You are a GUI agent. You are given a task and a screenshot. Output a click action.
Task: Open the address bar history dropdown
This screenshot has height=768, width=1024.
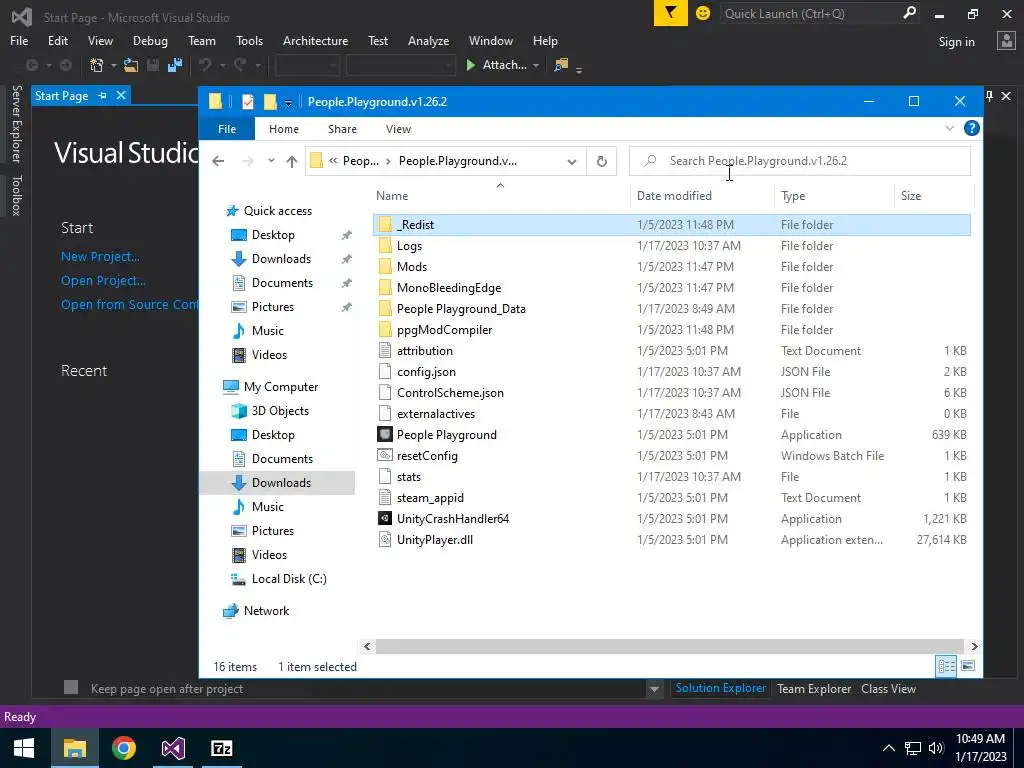click(571, 161)
